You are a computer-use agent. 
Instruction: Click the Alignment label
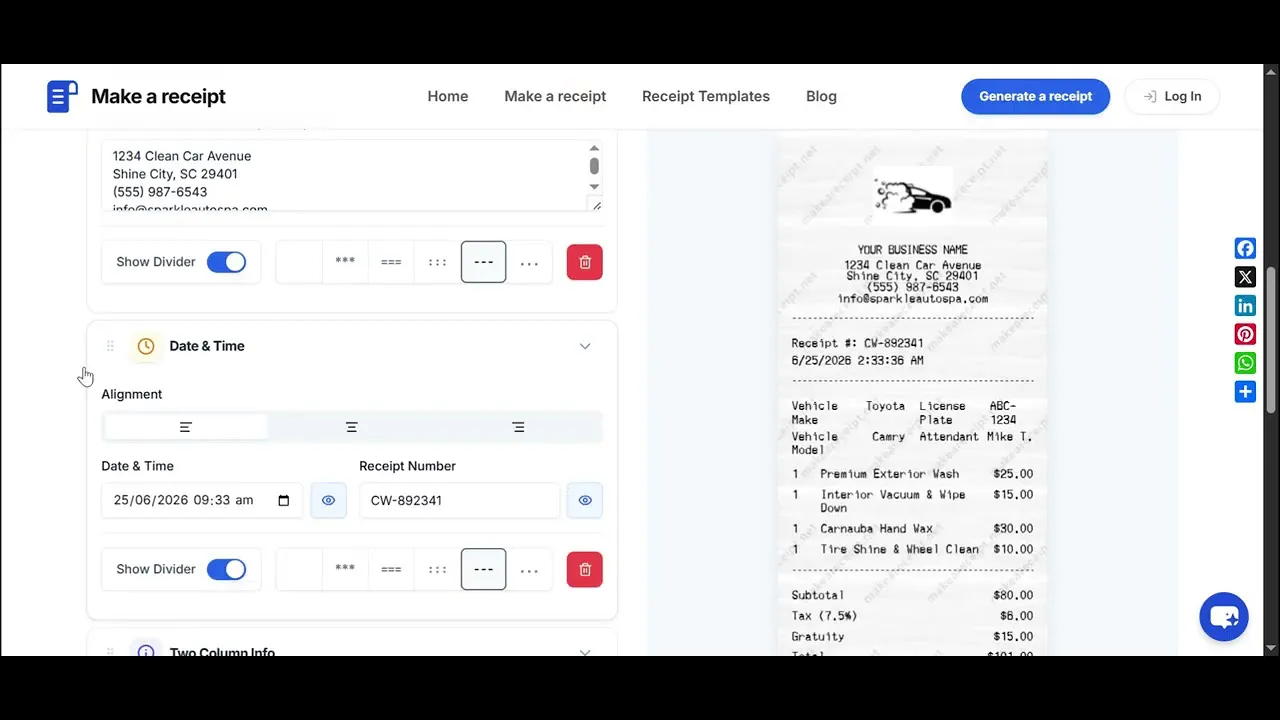pyautogui.click(x=131, y=394)
